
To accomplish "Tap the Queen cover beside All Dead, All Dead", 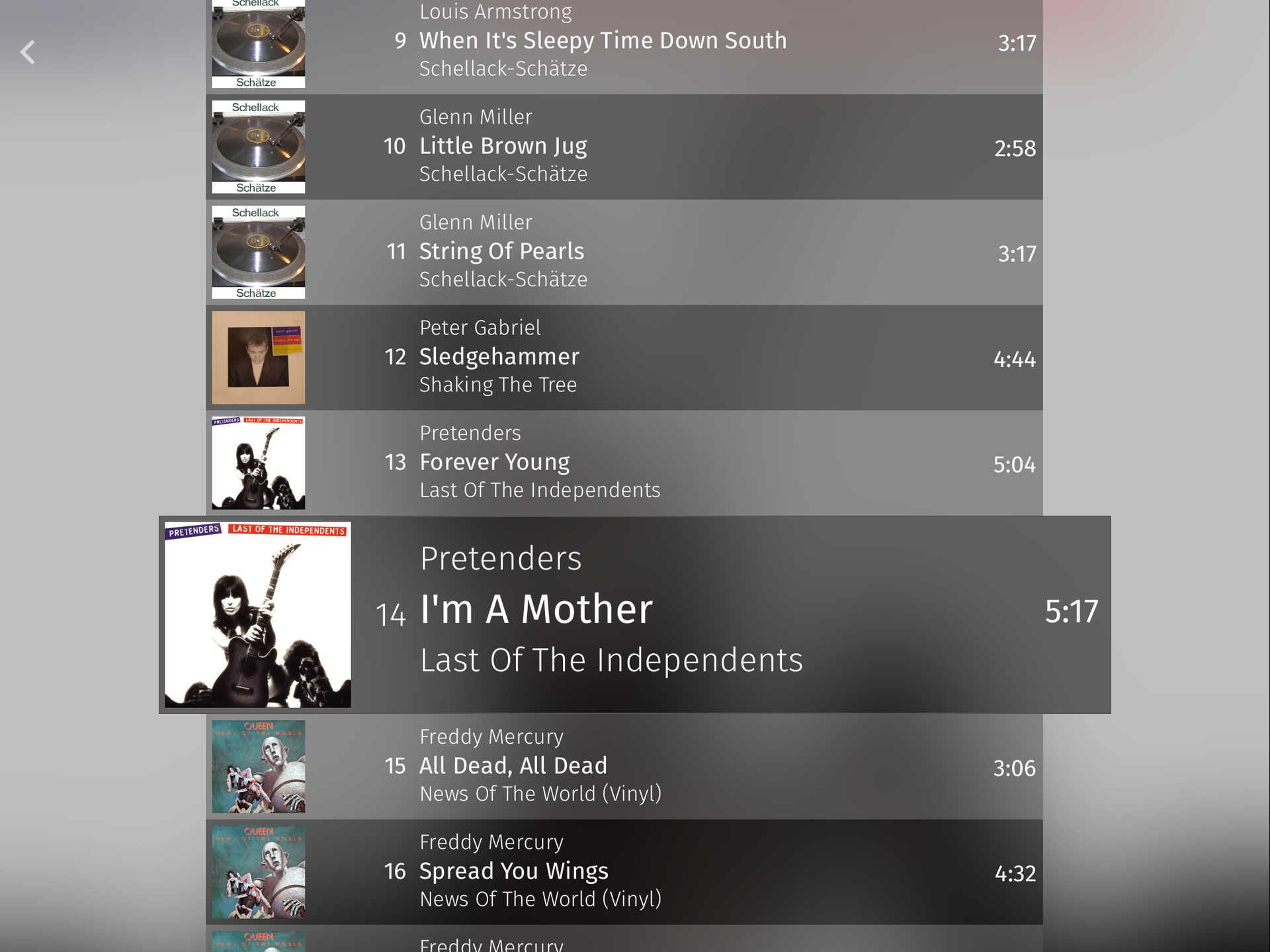I will pyautogui.click(x=258, y=767).
